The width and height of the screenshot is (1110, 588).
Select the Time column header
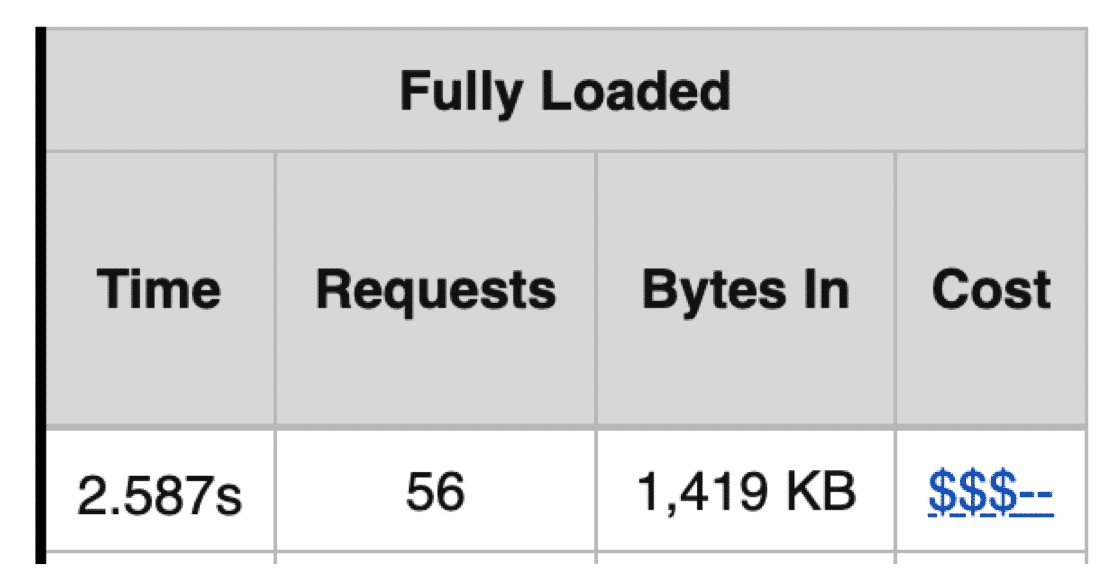pyautogui.click(x=159, y=290)
